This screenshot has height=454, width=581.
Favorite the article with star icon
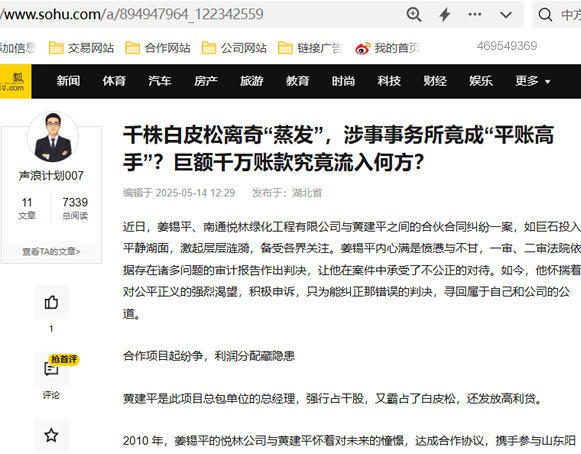click(52, 435)
